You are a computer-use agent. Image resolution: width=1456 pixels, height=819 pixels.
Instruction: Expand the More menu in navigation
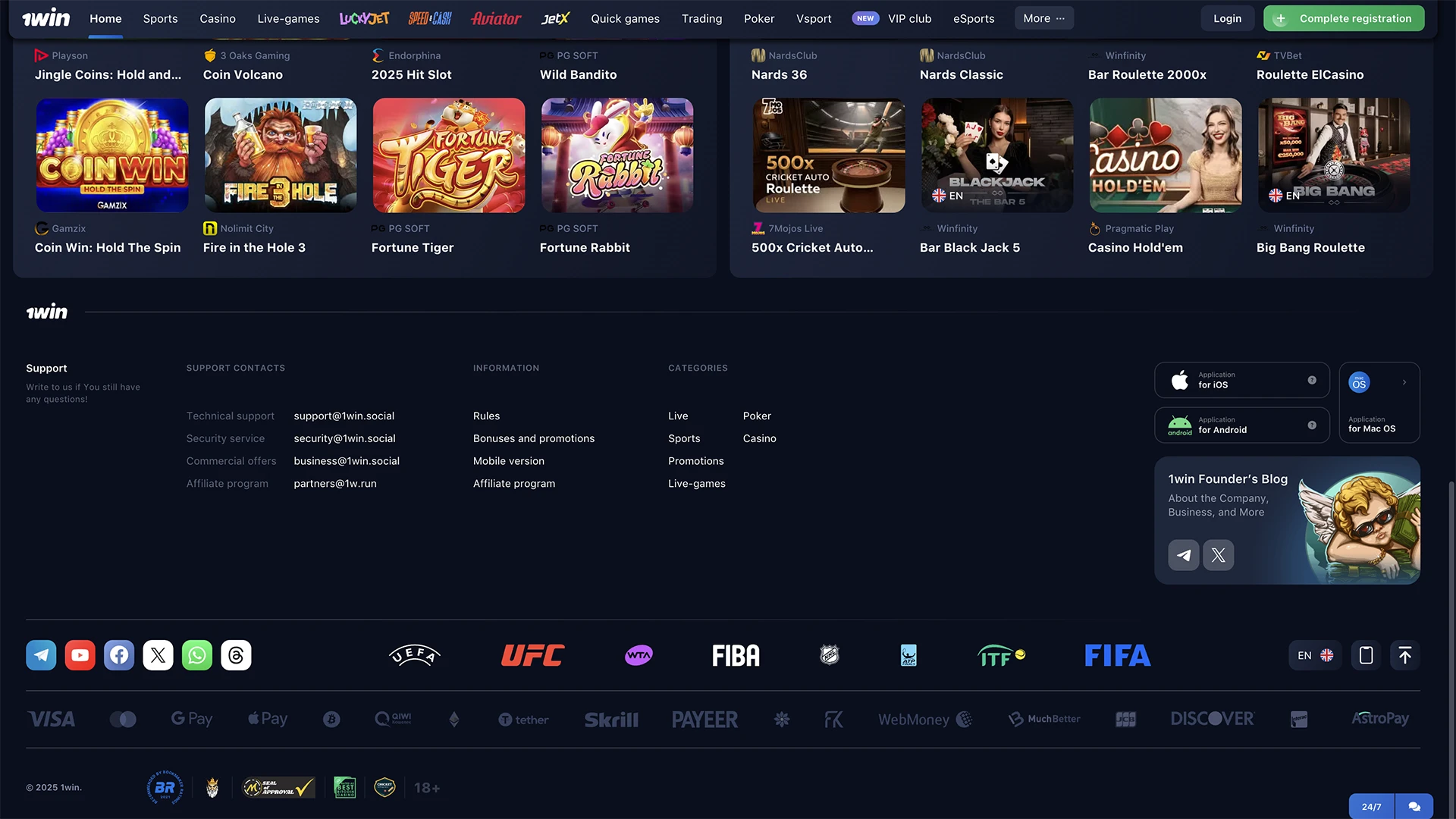point(1044,18)
